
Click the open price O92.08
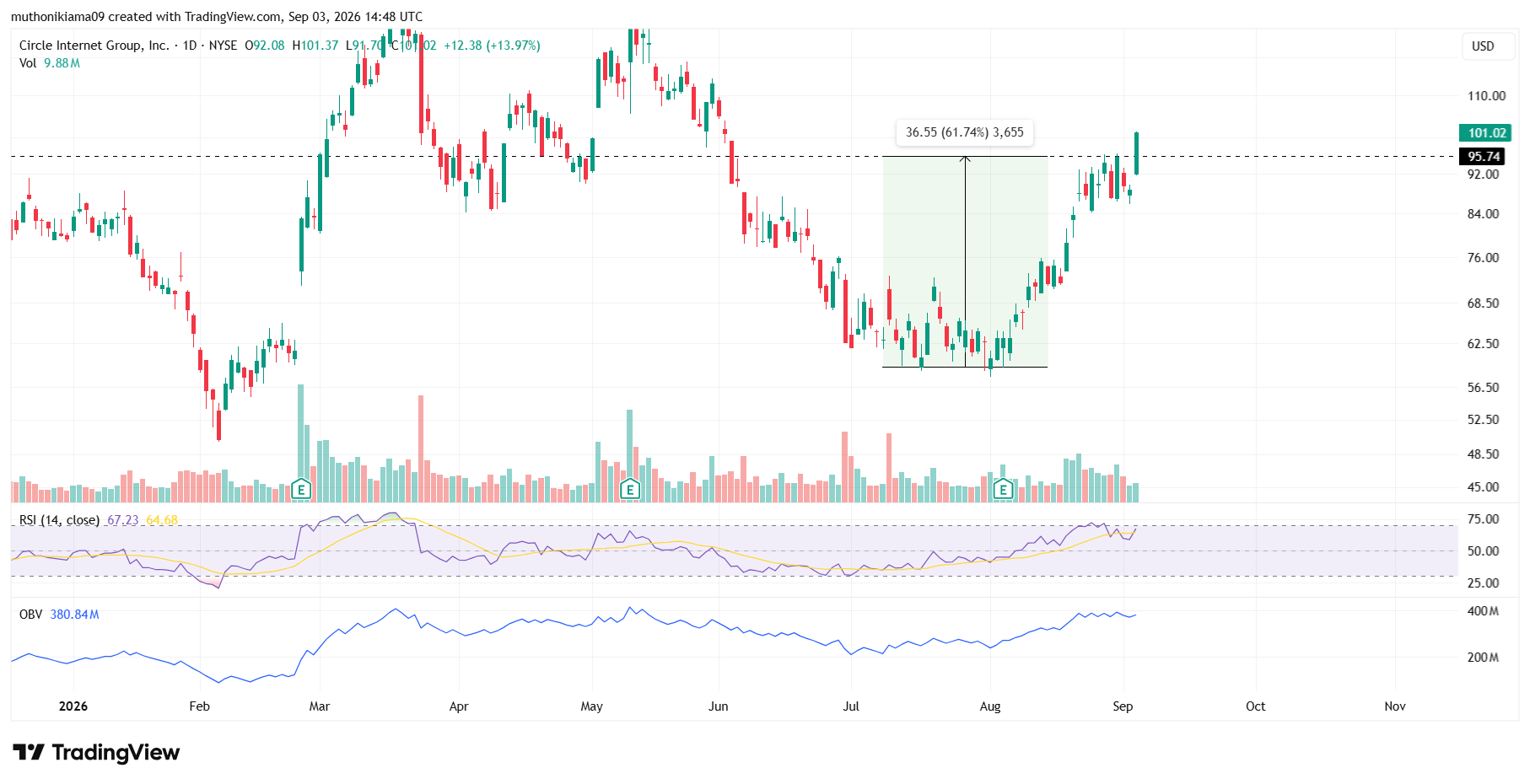tap(265, 46)
